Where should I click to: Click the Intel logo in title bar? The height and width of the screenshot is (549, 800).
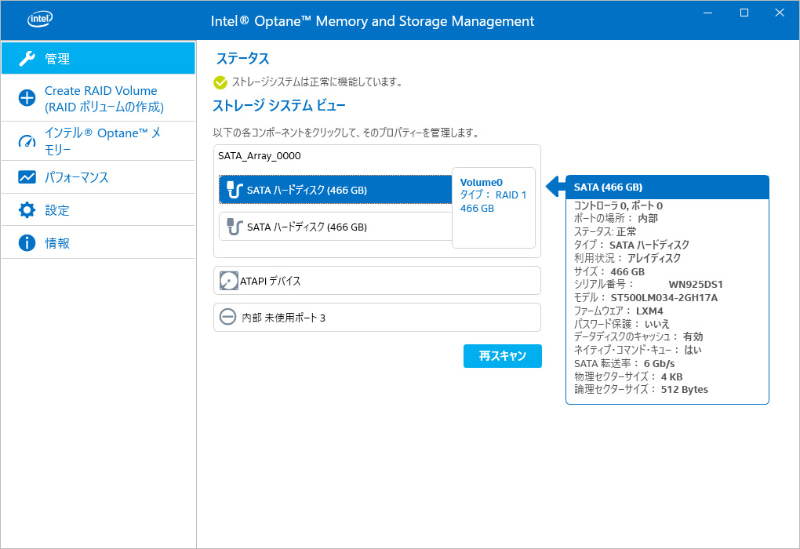point(40,19)
